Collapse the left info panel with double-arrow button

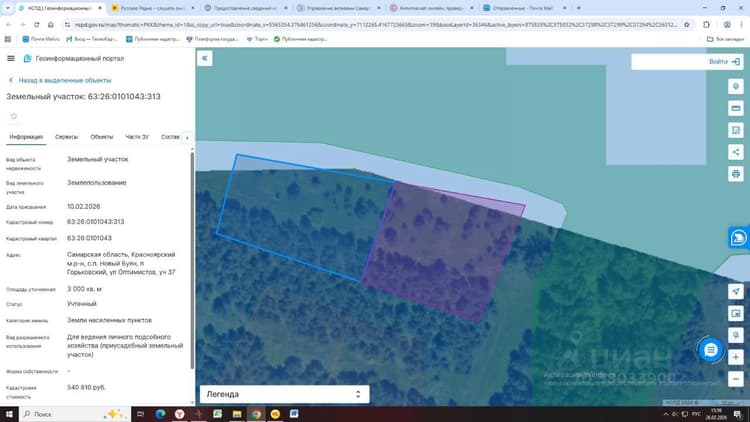click(205, 58)
